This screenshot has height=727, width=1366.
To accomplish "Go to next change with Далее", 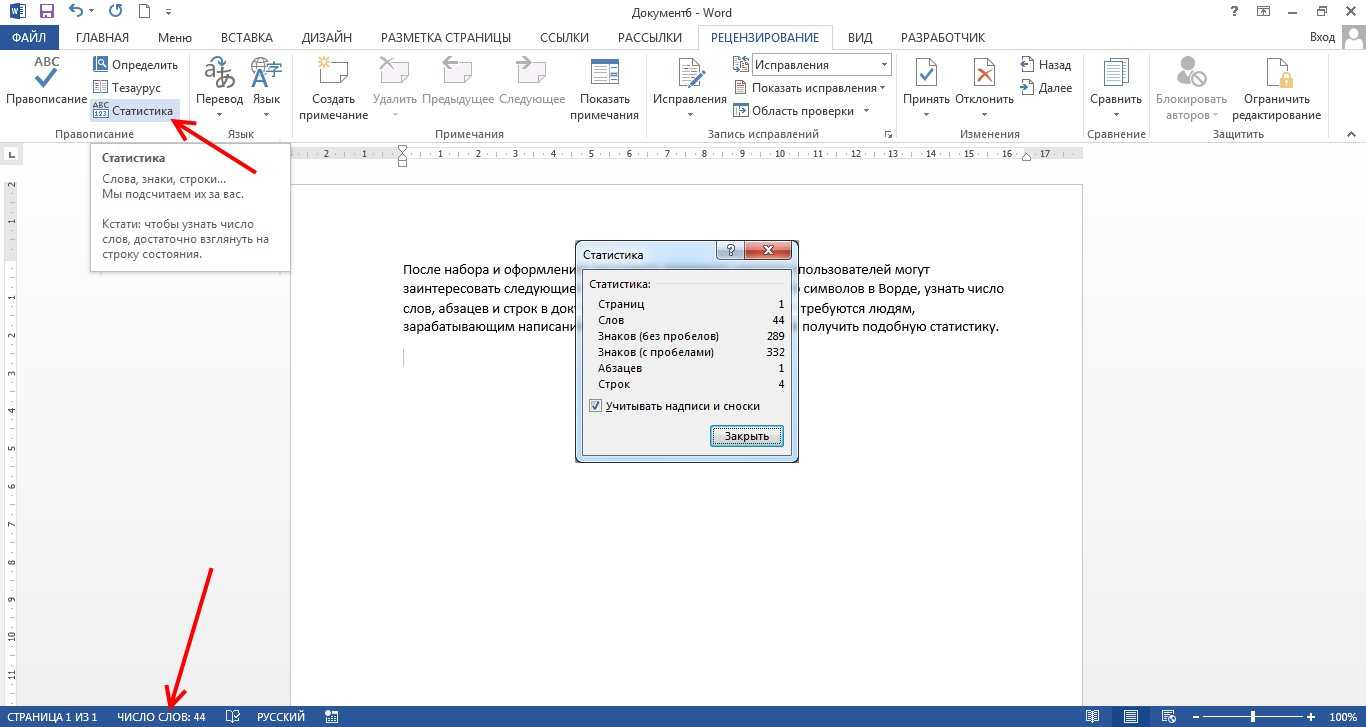I will [x=1045, y=88].
